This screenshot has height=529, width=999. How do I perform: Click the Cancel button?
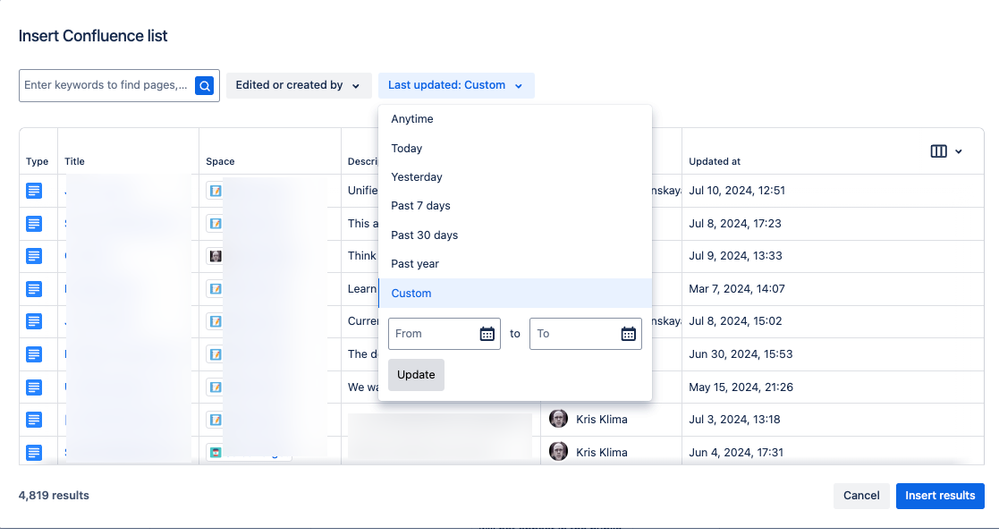click(x=861, y=496)
